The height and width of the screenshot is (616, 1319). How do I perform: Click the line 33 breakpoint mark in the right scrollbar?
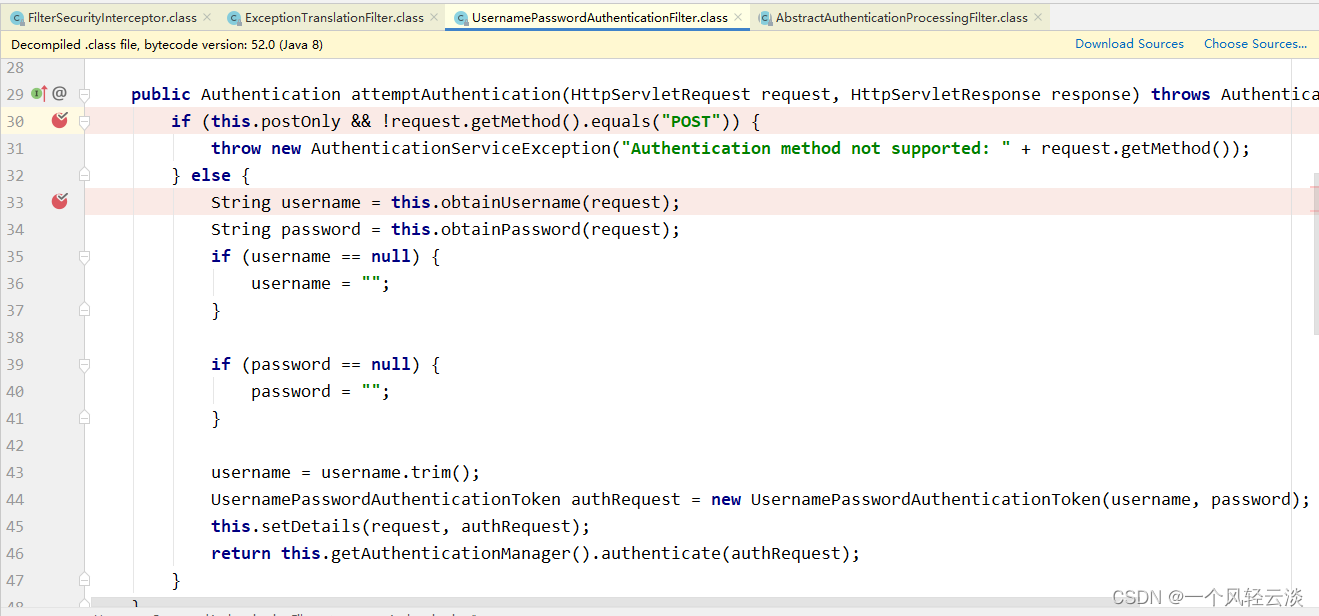[1314, 211]
